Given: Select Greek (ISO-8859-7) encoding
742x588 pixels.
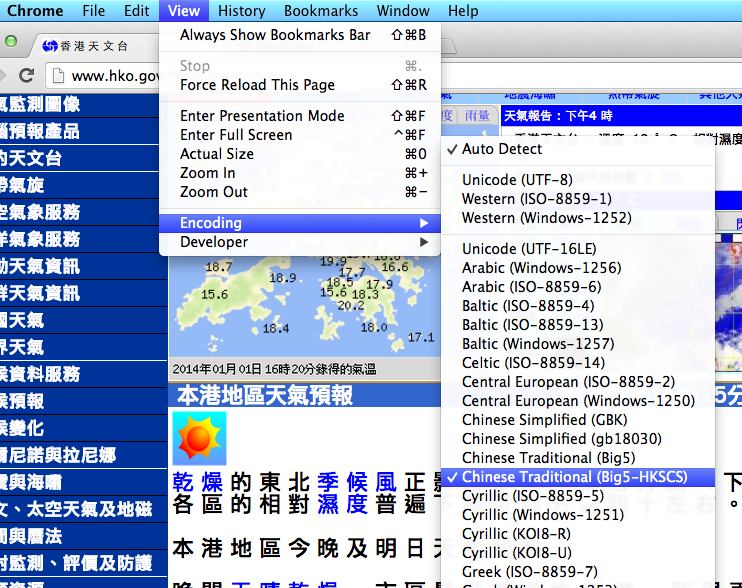Looking at the screenshot, I should click(x=577, y=571).
